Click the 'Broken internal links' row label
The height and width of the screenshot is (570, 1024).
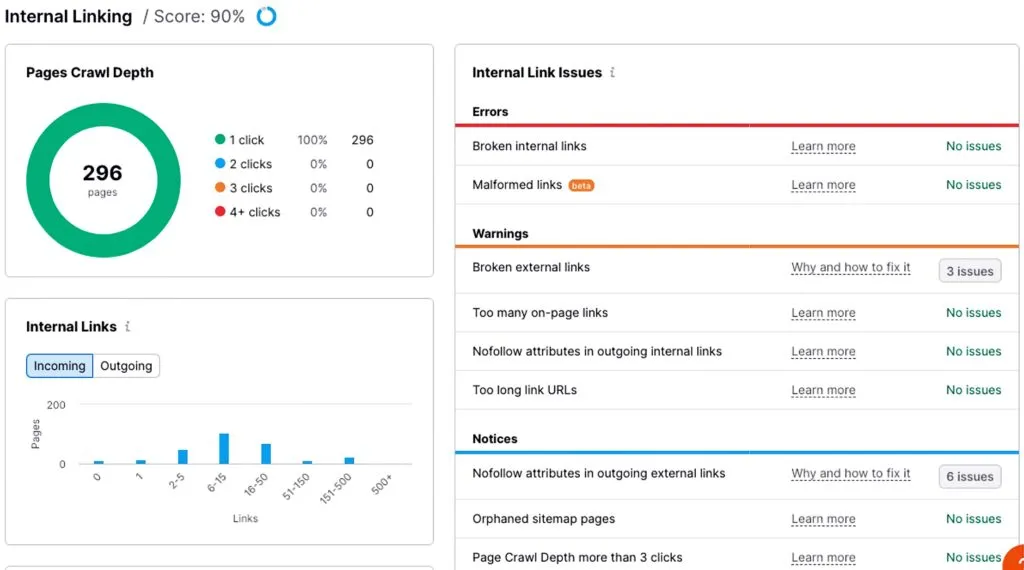tap(529, 146)
